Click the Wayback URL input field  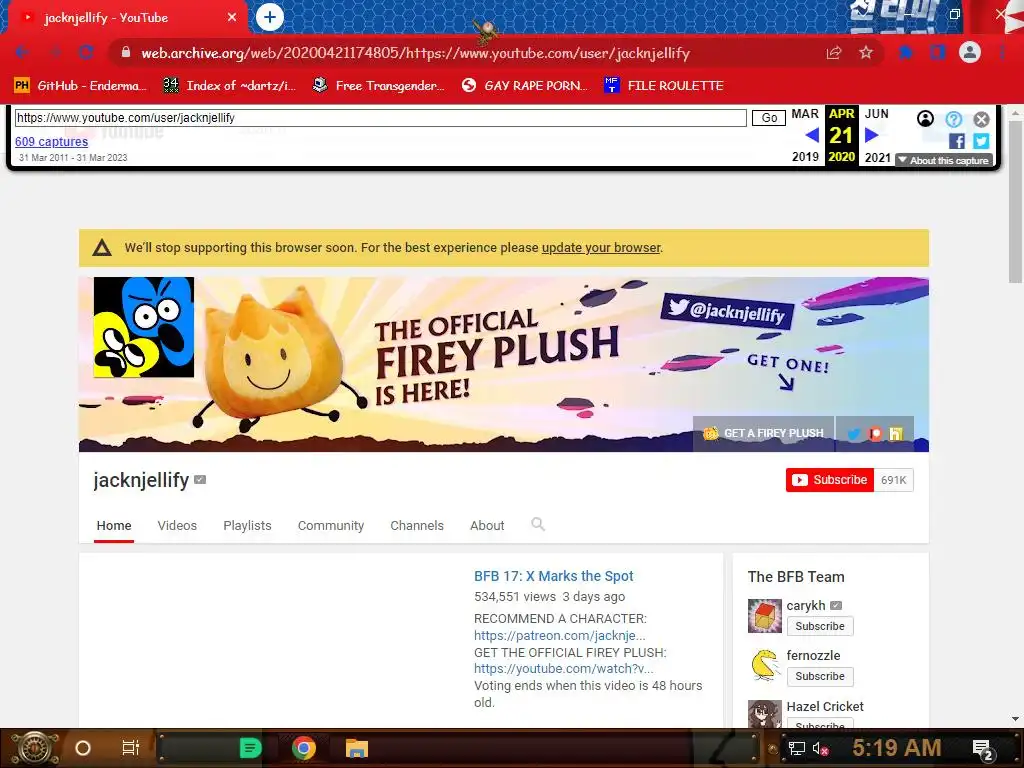pos(381,118)
